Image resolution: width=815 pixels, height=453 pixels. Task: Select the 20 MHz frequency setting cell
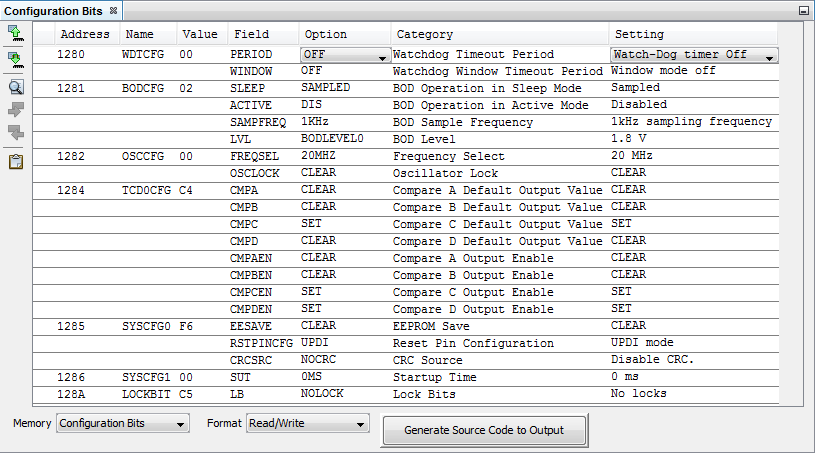point(633,156)
